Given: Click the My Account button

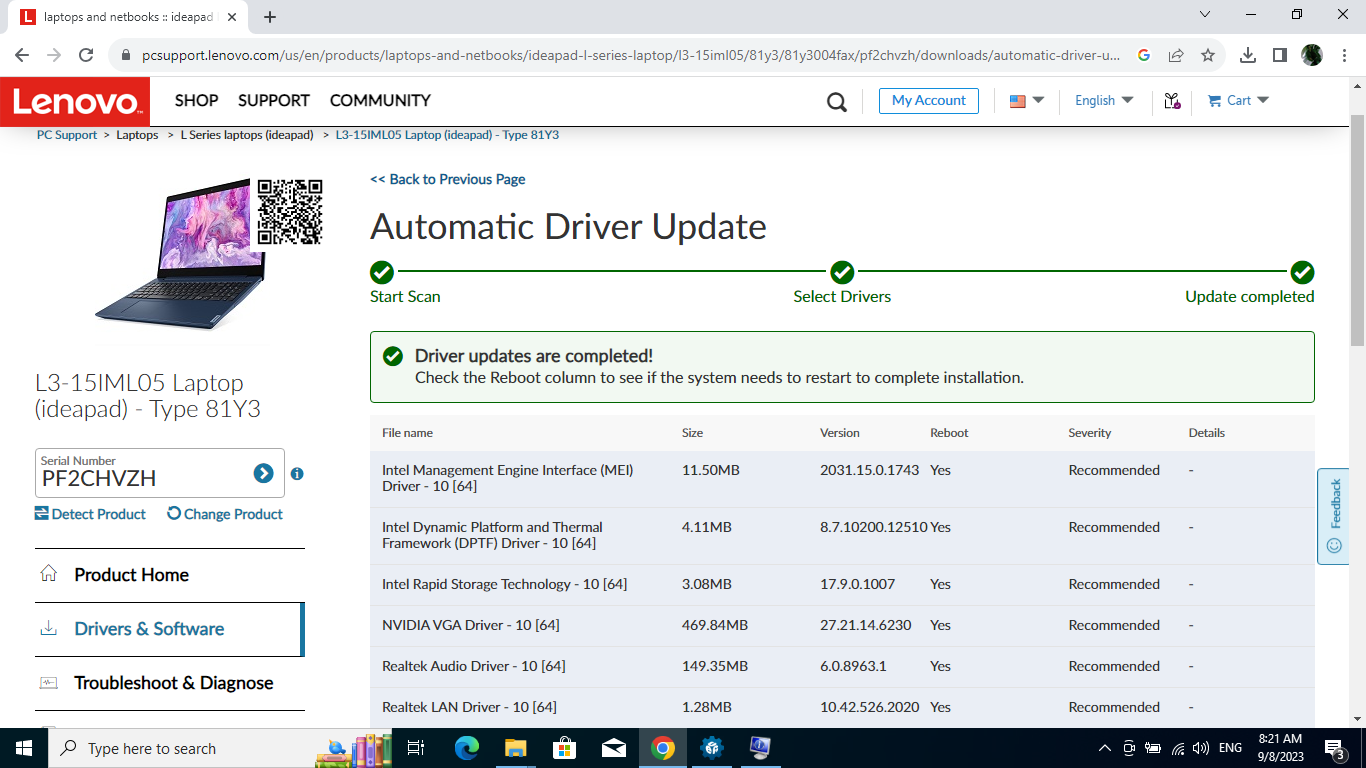Looking at the screenshot, I should (x=929, y=100).
